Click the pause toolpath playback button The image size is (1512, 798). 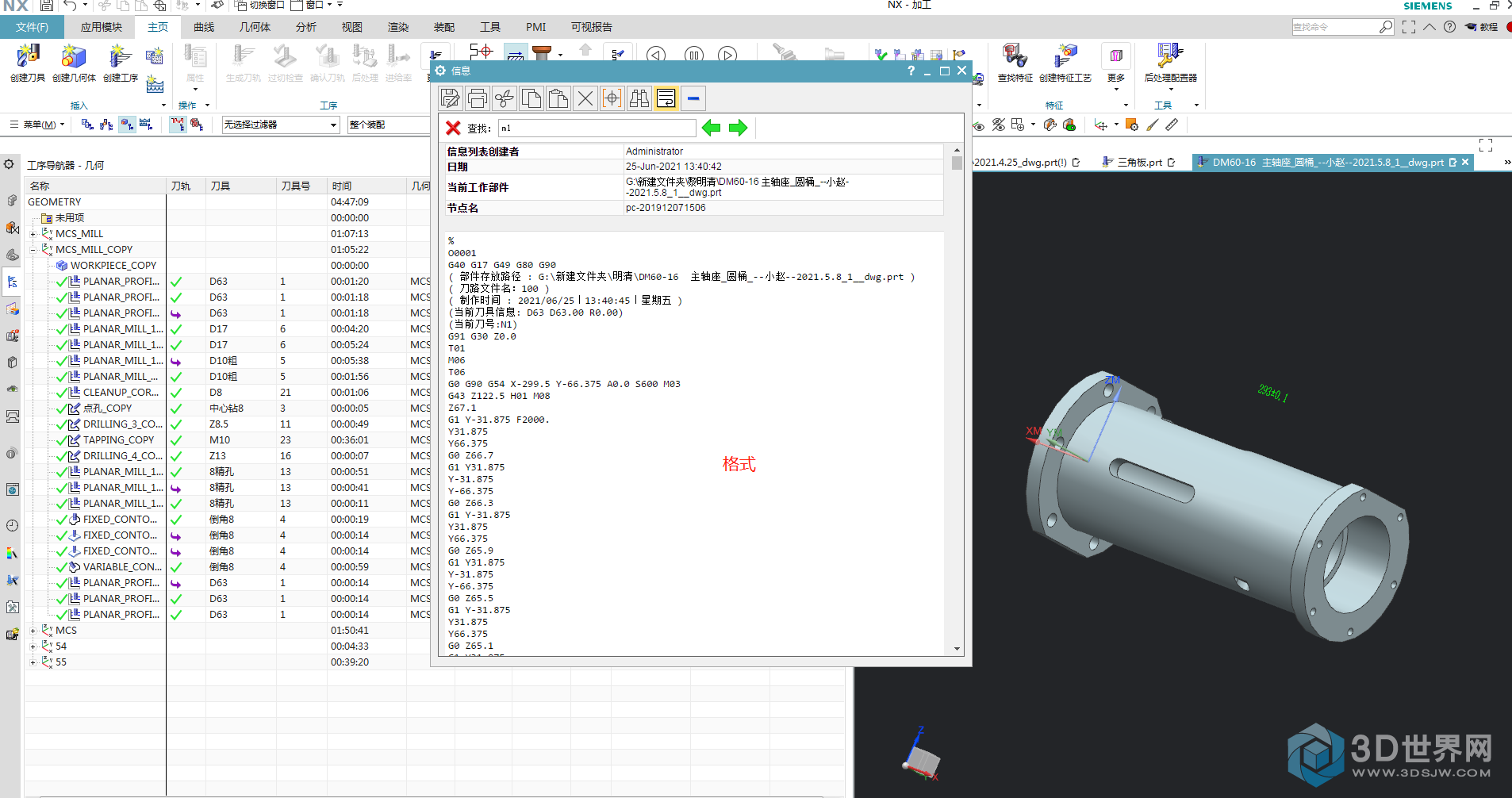point(694,55)
